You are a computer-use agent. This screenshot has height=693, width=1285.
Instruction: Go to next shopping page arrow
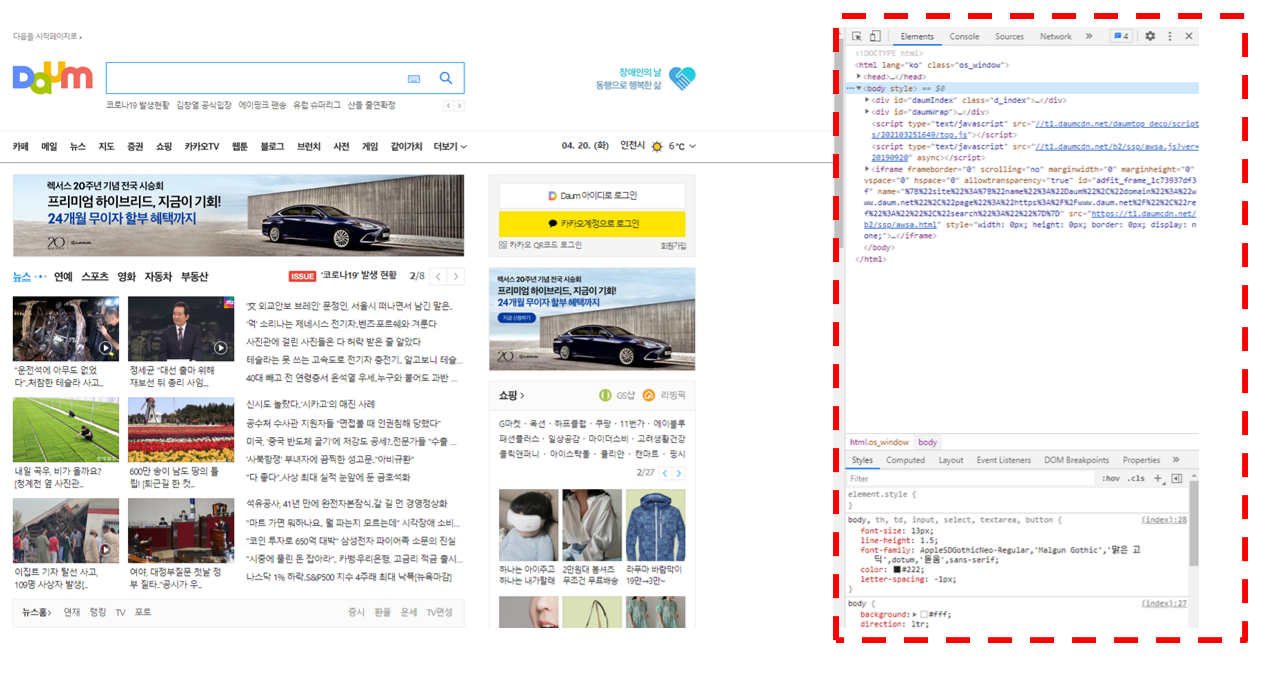(x=678, y=472)
